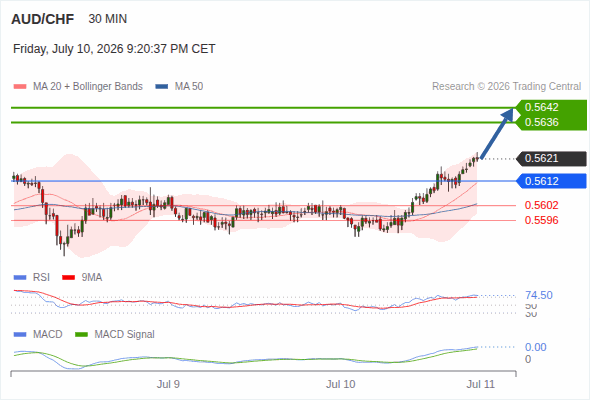Select the MA 20 + Bollinger Bands legend label
The width and height of the screenshot is (590, 400).
click(88, 87)
